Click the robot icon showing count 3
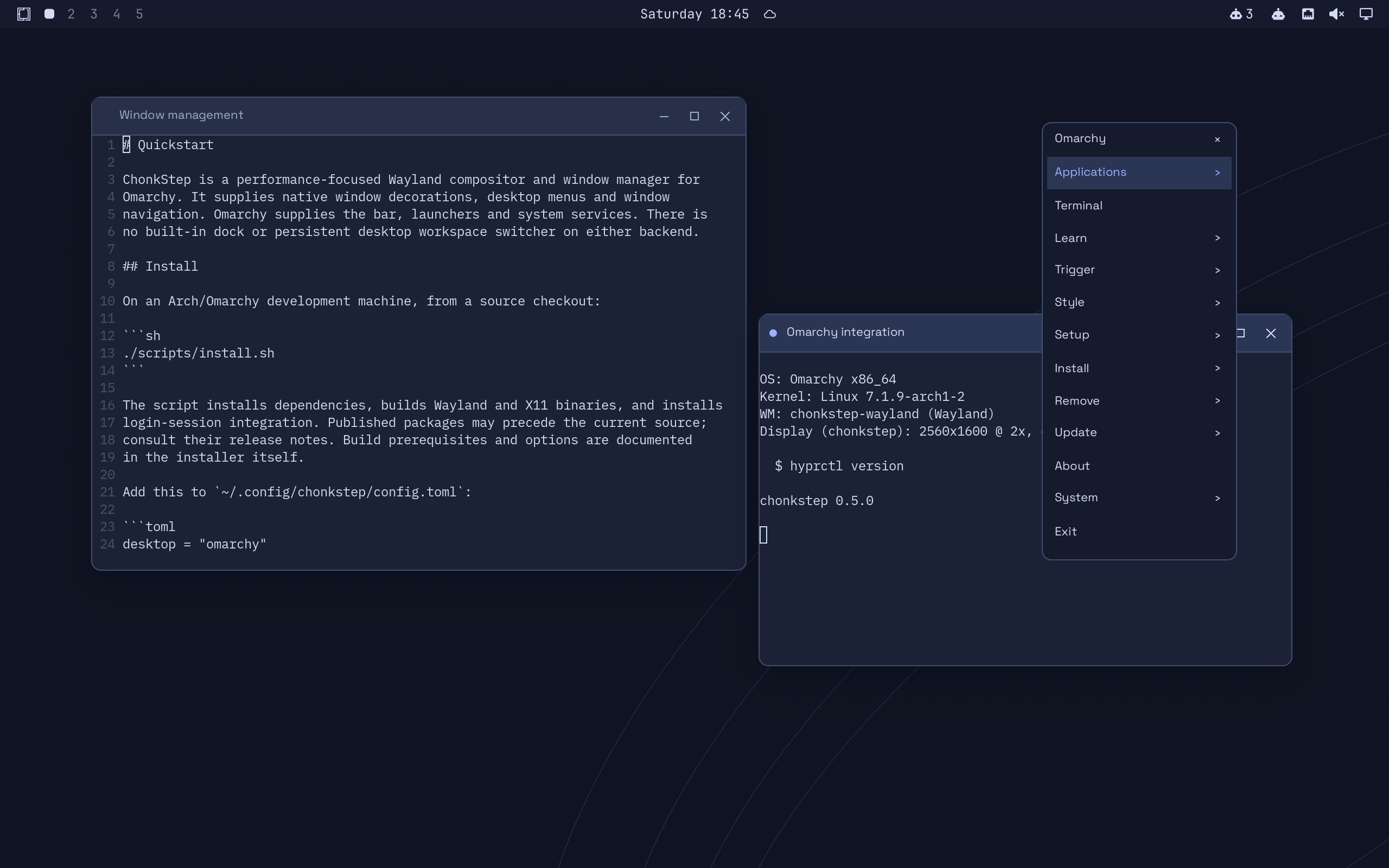Image resolution: width=1389 pixels, height=868 pixels. (1241, 14)
